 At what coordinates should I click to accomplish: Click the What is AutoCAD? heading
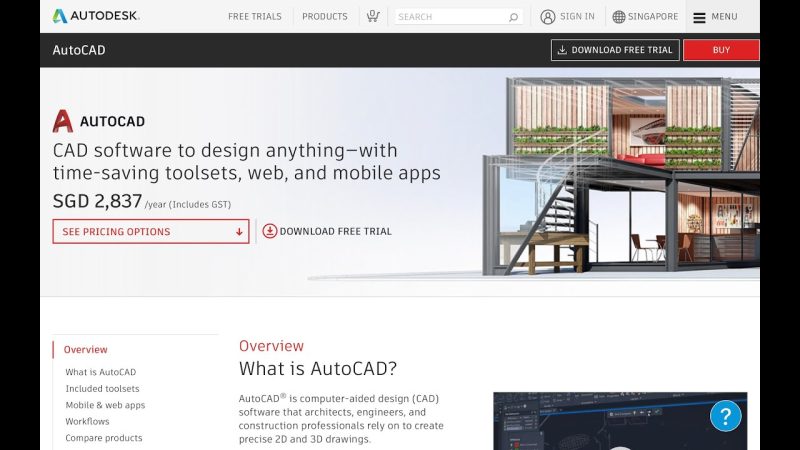pos(317,368)
